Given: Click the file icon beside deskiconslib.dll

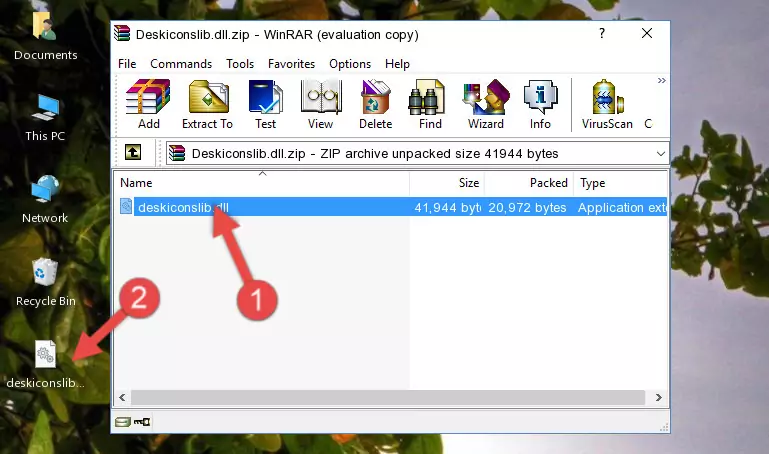Looking at the screenshot, I should click(126, 206).
